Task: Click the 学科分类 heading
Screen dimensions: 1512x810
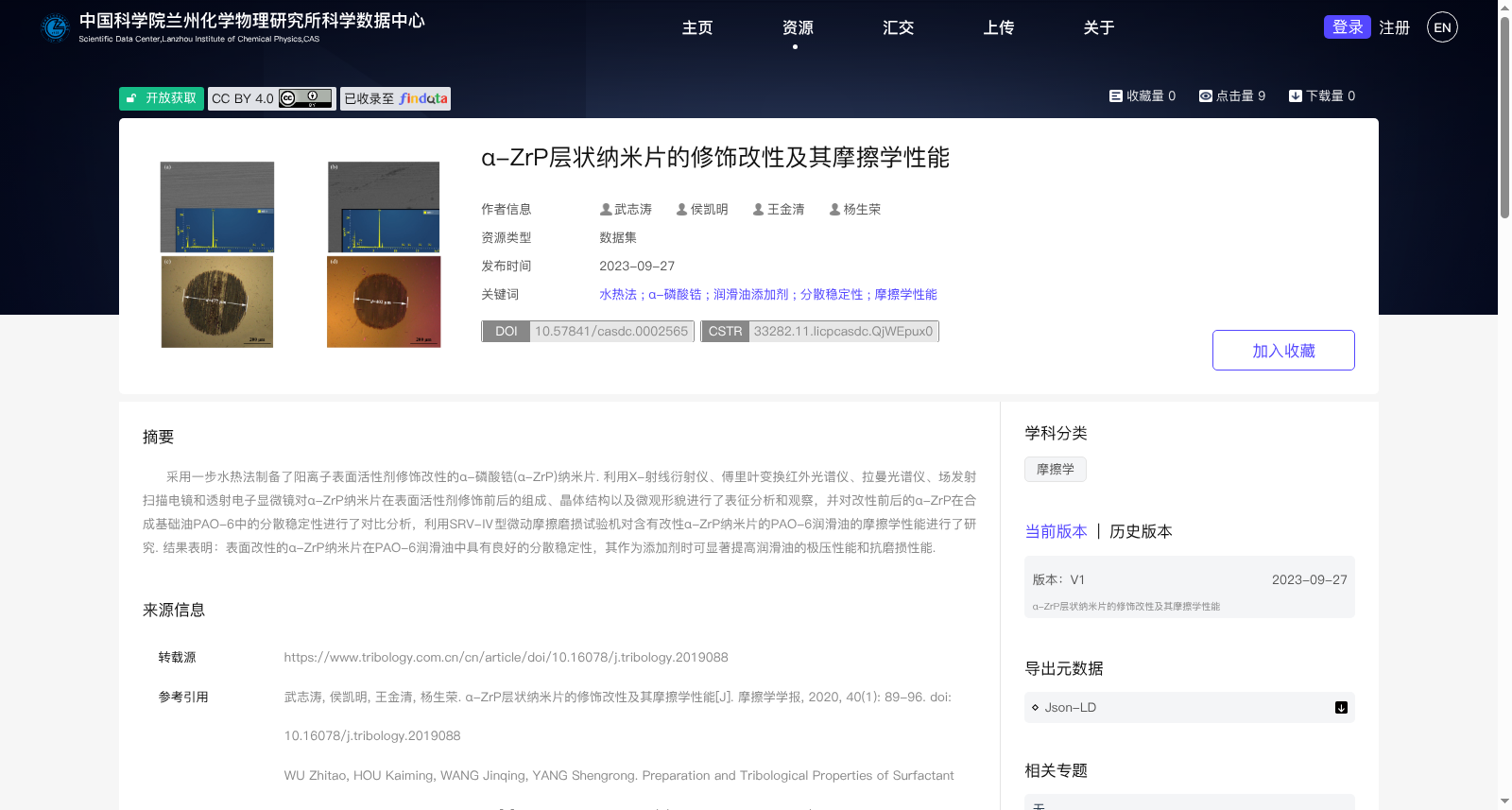Action: (x=1057, y=434)
